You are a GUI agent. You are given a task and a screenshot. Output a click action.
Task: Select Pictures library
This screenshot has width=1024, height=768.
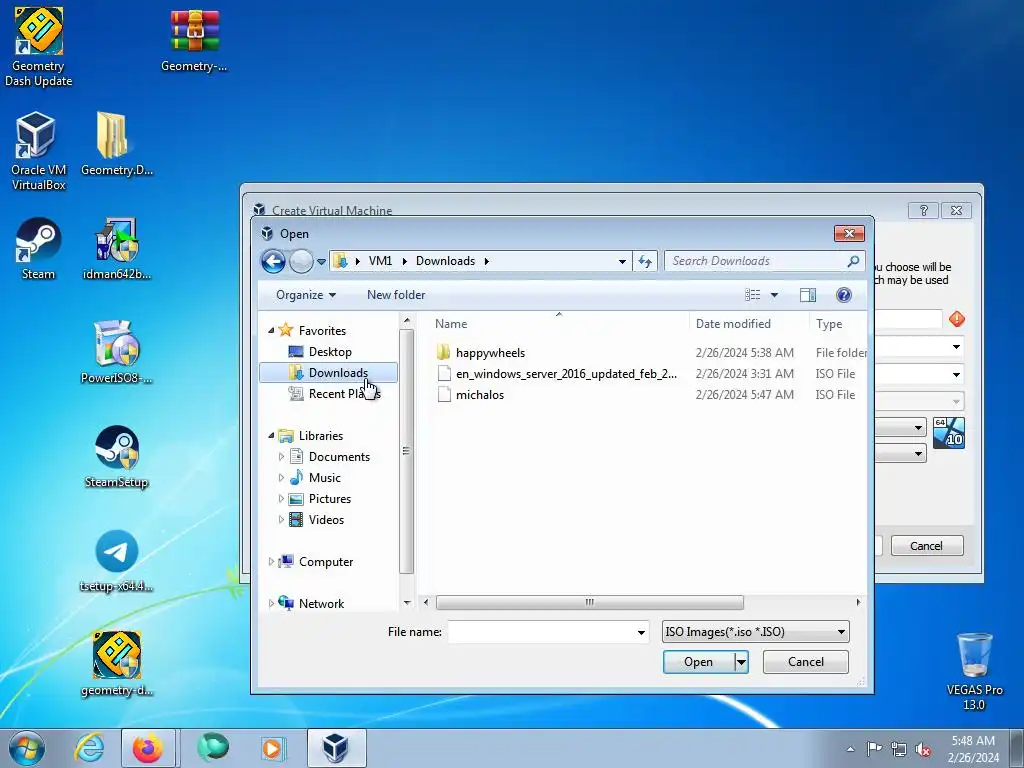(x=329, y=499)
